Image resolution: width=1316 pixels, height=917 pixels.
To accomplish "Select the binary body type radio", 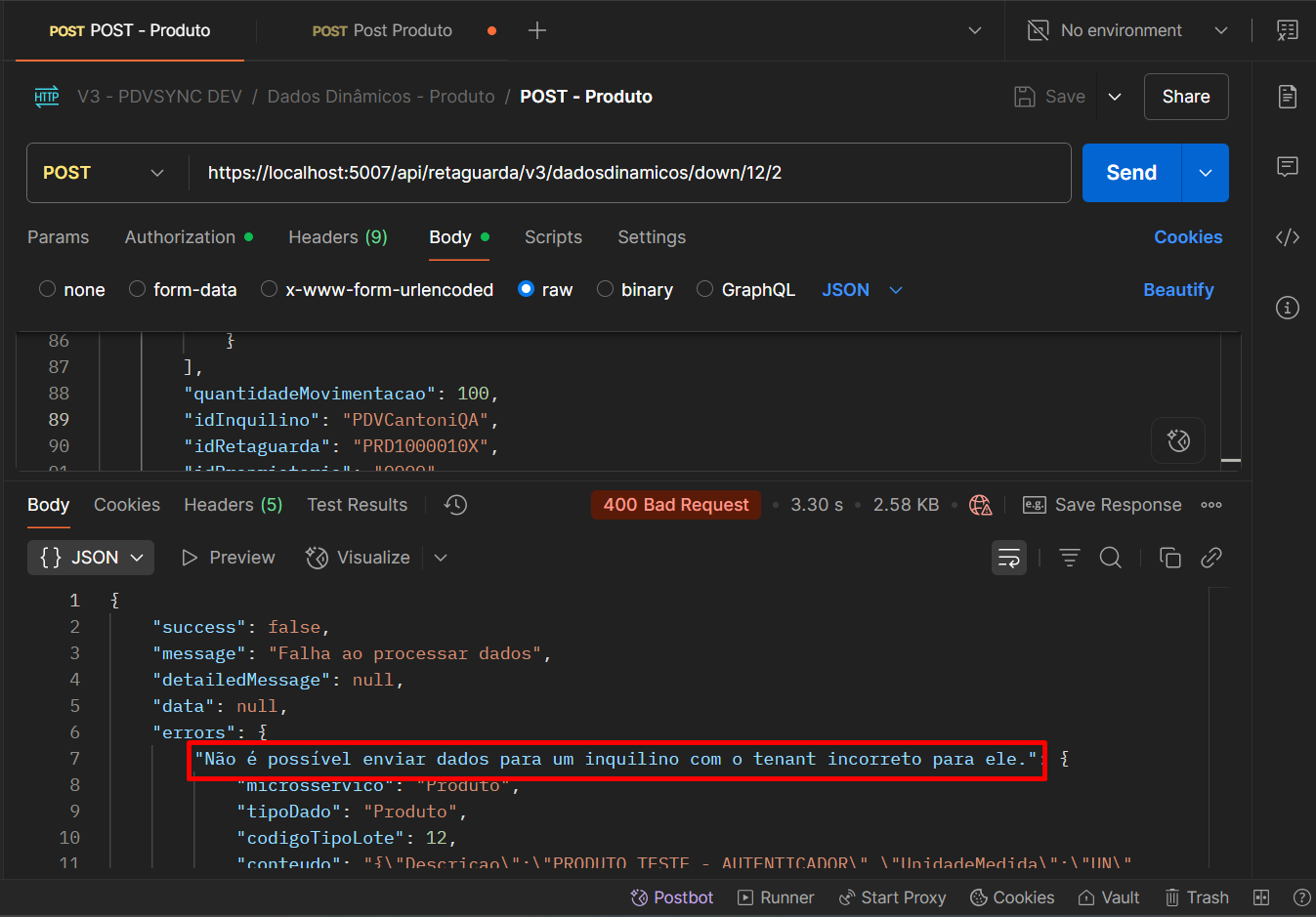I will 605,289.
